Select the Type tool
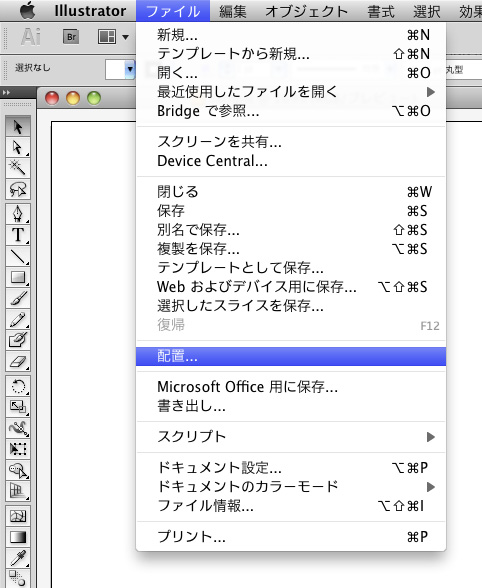This screenshot has height=588, width=482. [x=18, y=235]
